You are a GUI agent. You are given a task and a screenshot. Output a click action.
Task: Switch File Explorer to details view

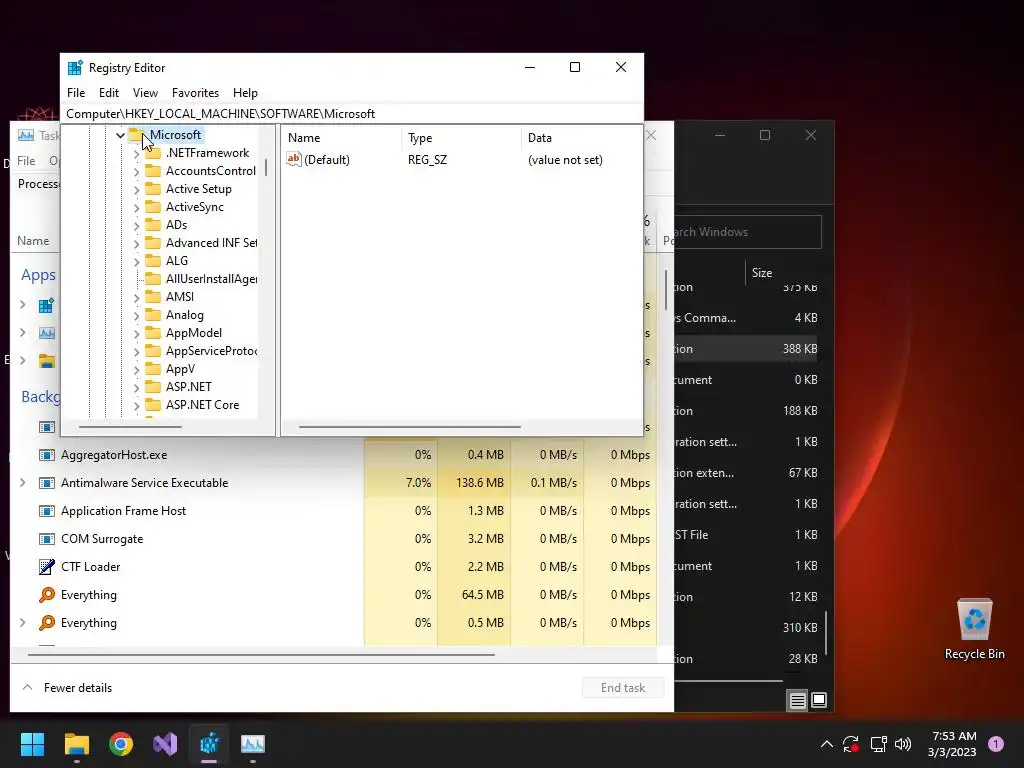[x=797, y=701]
